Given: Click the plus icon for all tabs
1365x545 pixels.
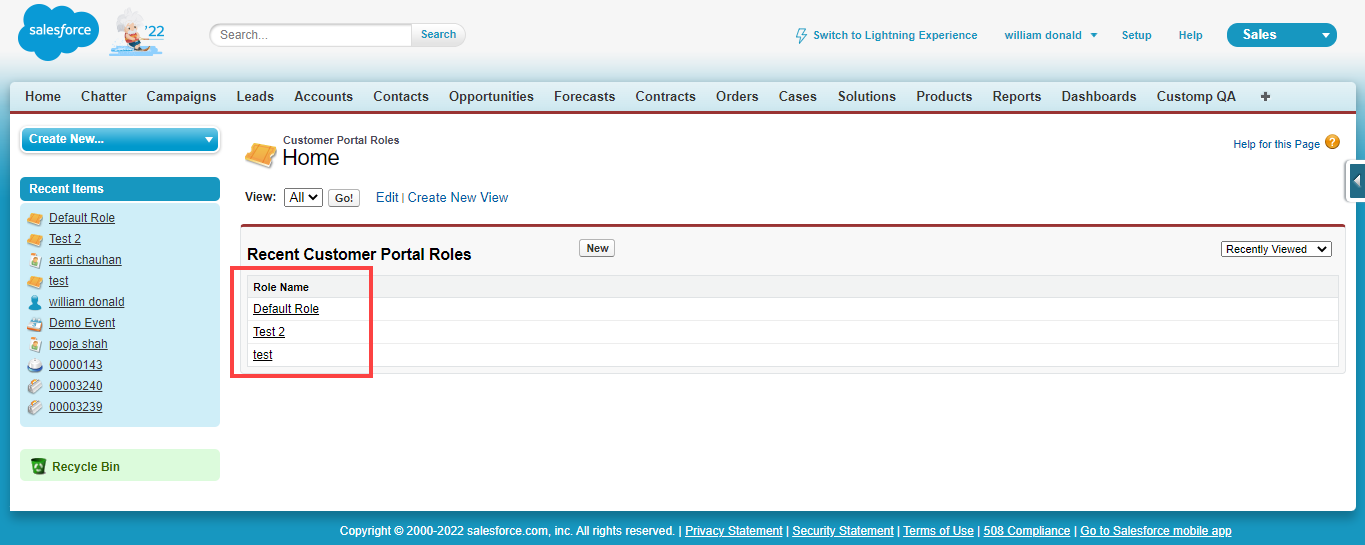Looking at the screenshot, I should point(1265,97).
